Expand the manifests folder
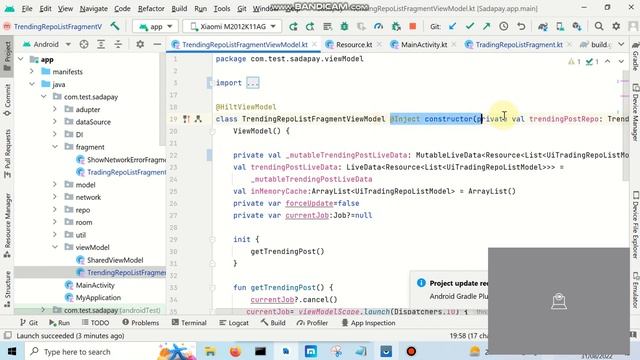 coord(32,71)
